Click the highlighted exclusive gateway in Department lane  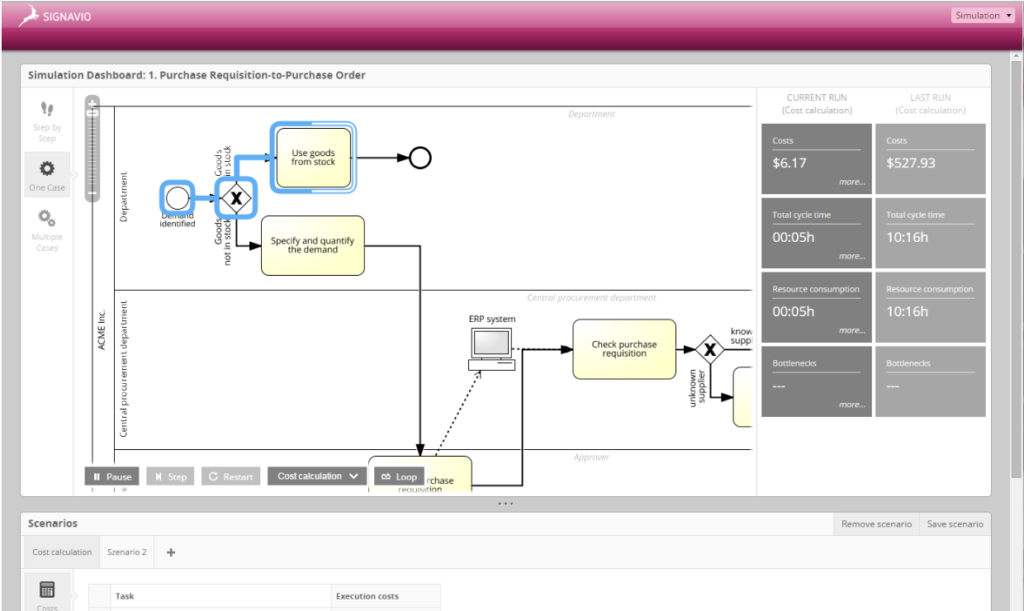coord(236,198)
